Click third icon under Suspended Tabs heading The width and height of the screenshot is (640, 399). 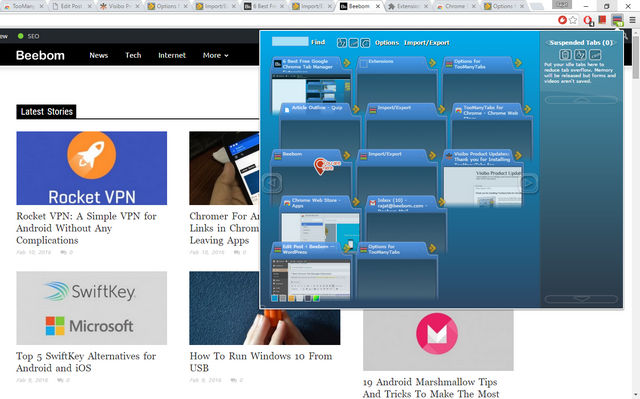tap(595, 54)
